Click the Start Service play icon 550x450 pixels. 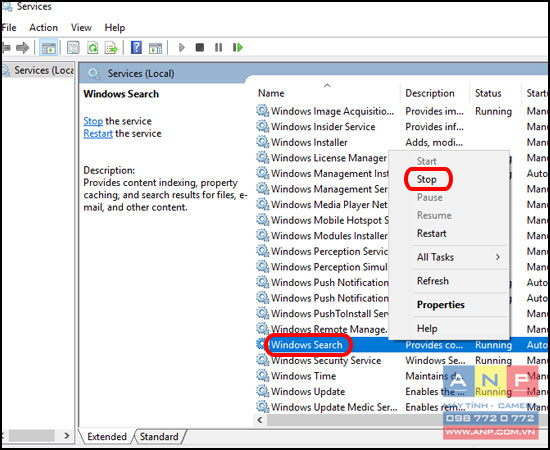tap(181, 47)
